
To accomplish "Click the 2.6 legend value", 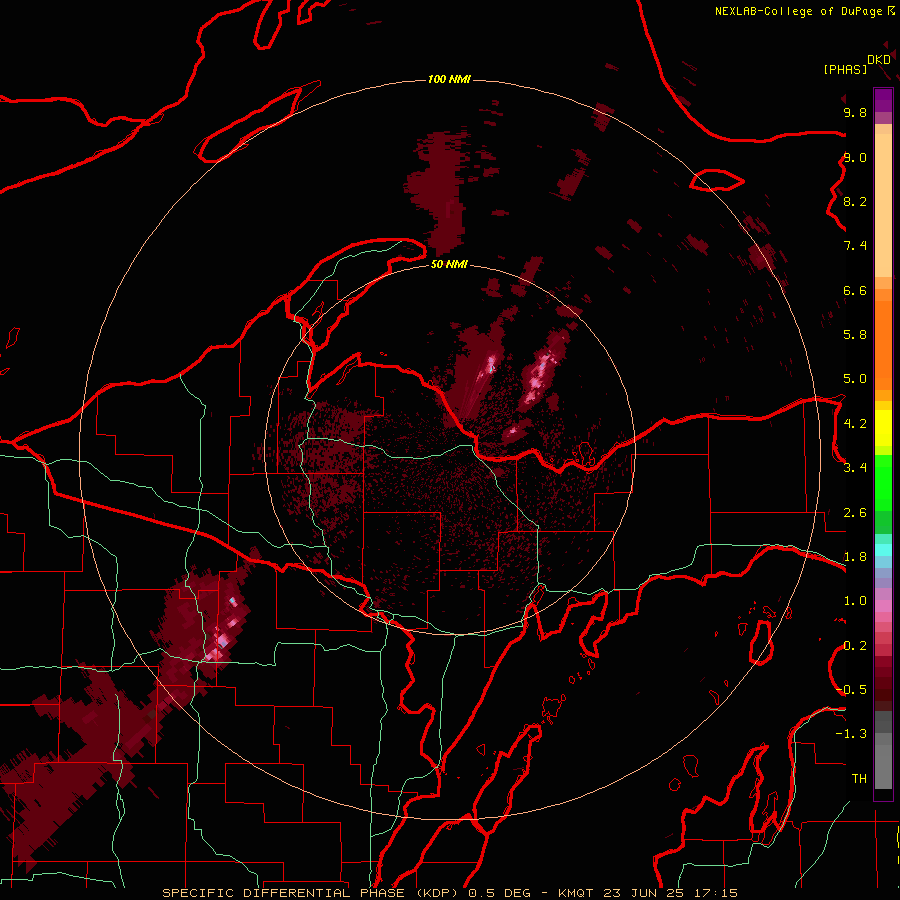I will [x=855, y=513].
